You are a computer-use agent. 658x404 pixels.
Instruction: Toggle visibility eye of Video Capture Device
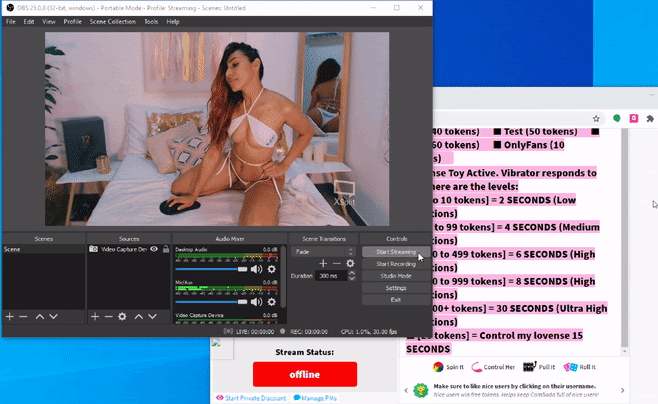click(x=154, y=249)
